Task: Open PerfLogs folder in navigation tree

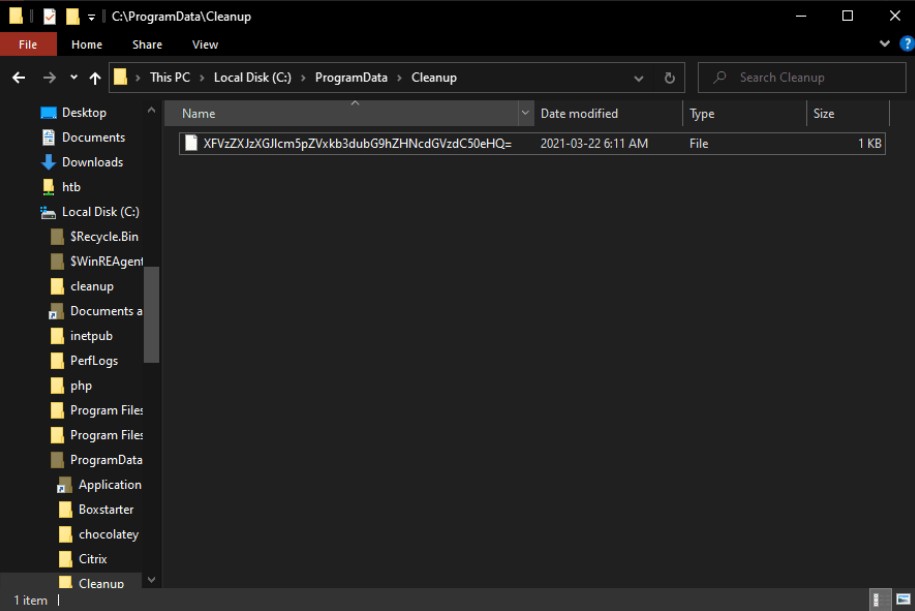Action: point(94,361)
